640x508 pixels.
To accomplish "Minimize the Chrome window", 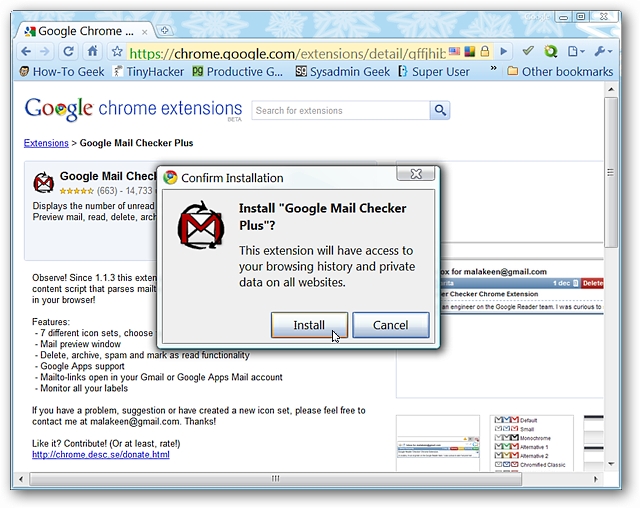I will (563, 17).
